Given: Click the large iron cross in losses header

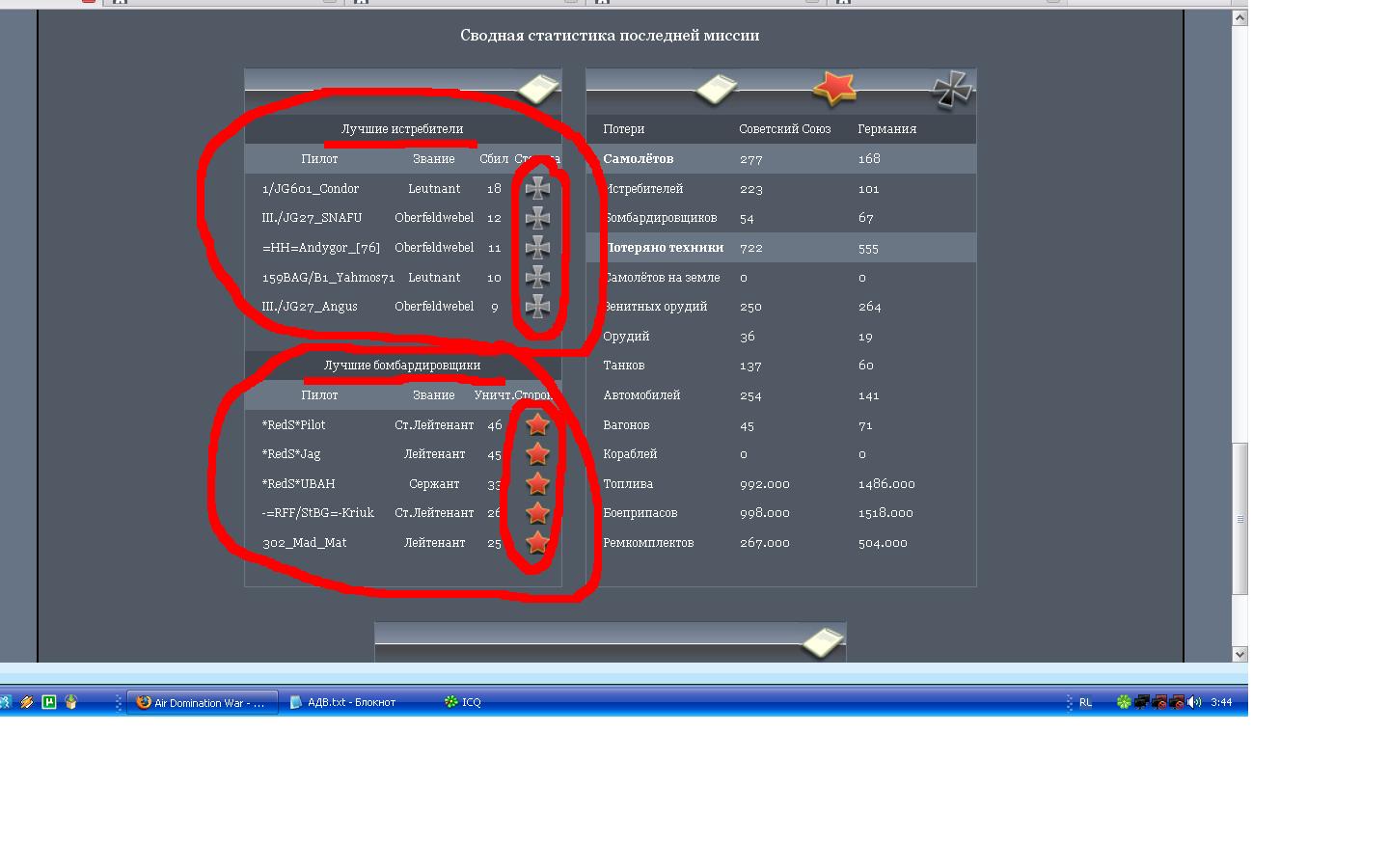Looking at the screenshot, I should pos(952,90).
